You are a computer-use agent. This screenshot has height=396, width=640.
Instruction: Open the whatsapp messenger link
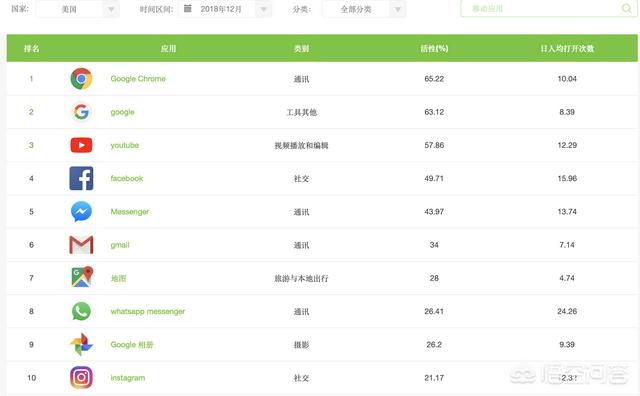point(147,311)
